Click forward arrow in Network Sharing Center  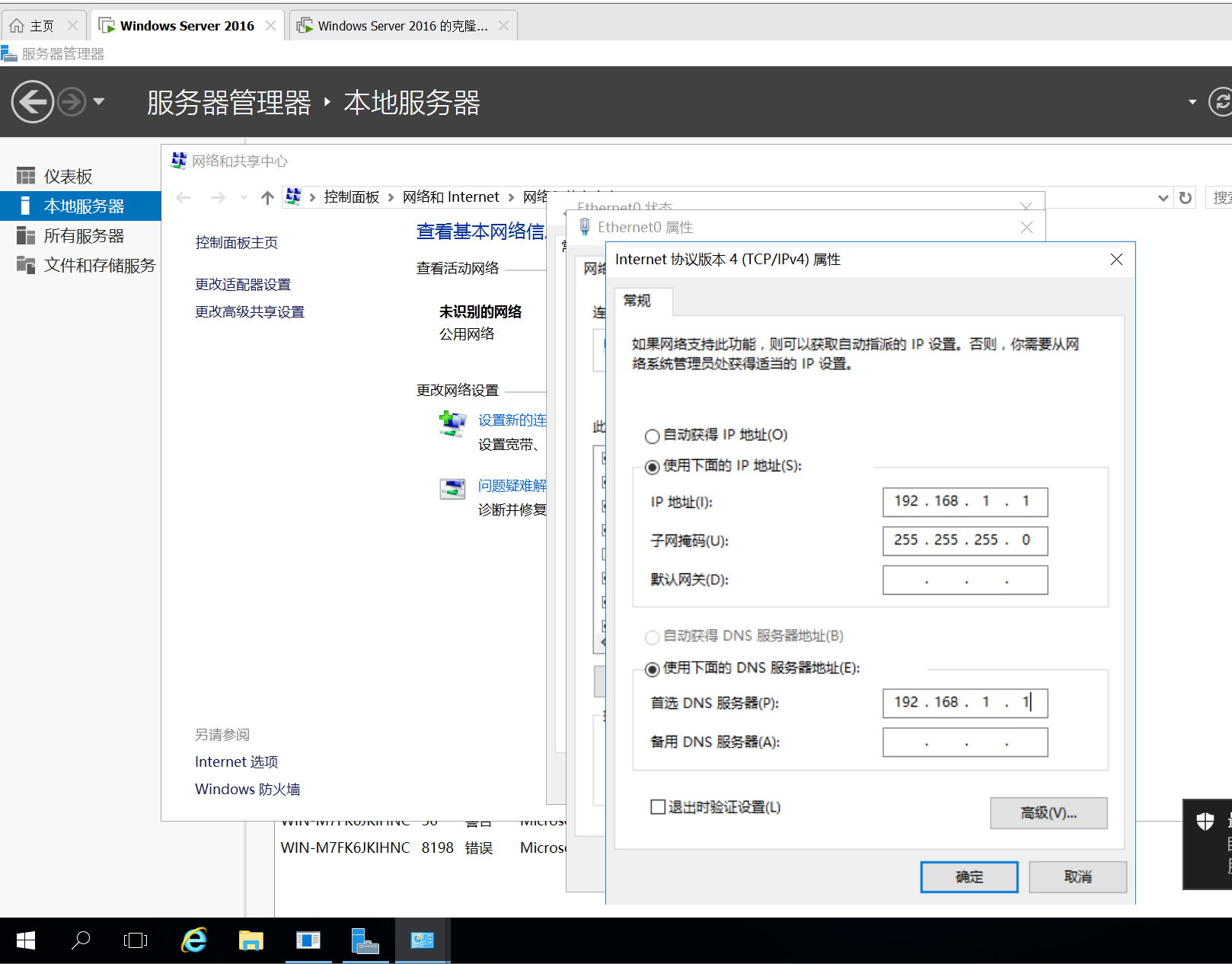pos(218,198)
